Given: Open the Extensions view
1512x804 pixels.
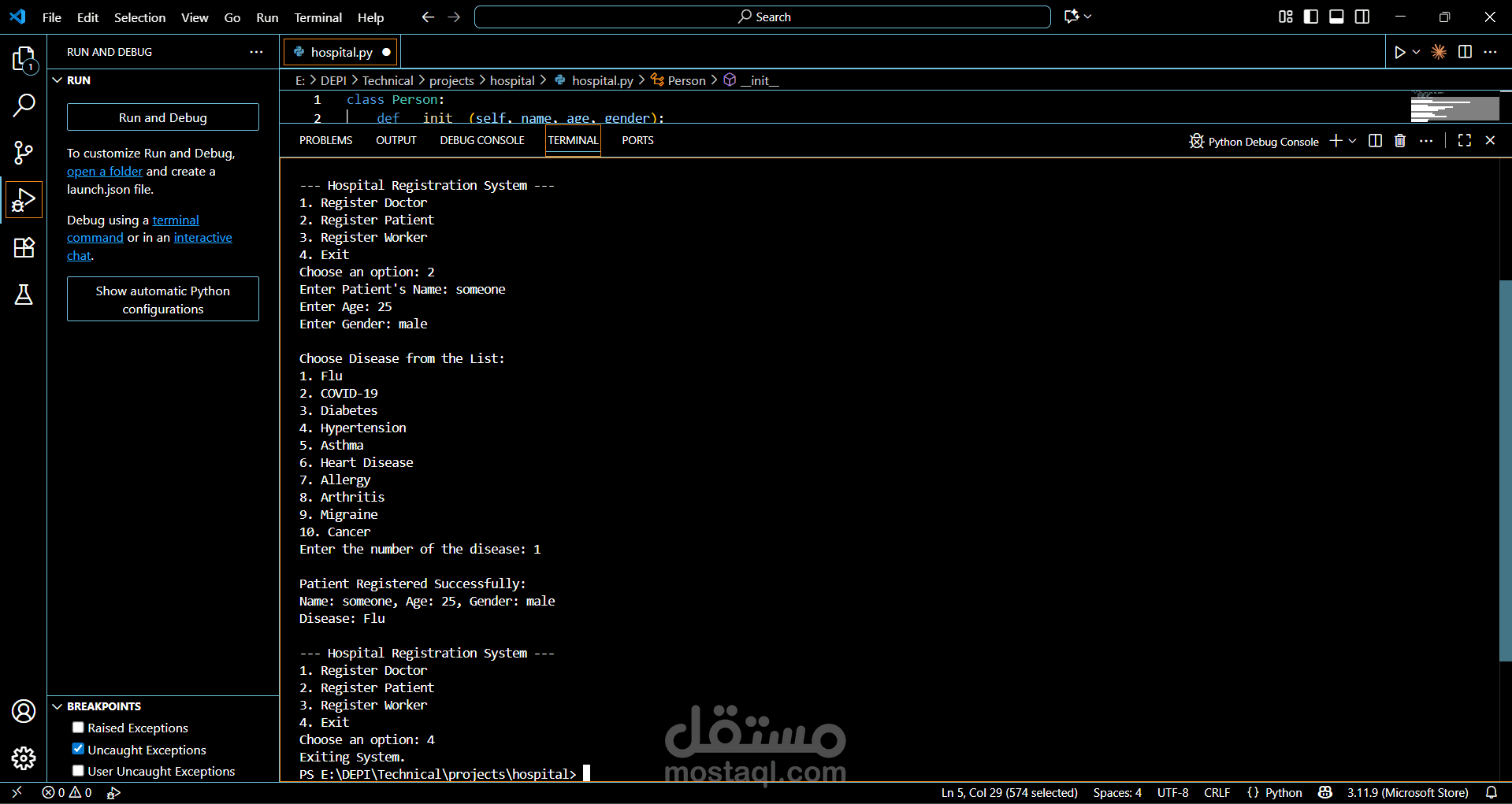Looking at the screenshot, I should pyautogui.click(x=24, y=247).
